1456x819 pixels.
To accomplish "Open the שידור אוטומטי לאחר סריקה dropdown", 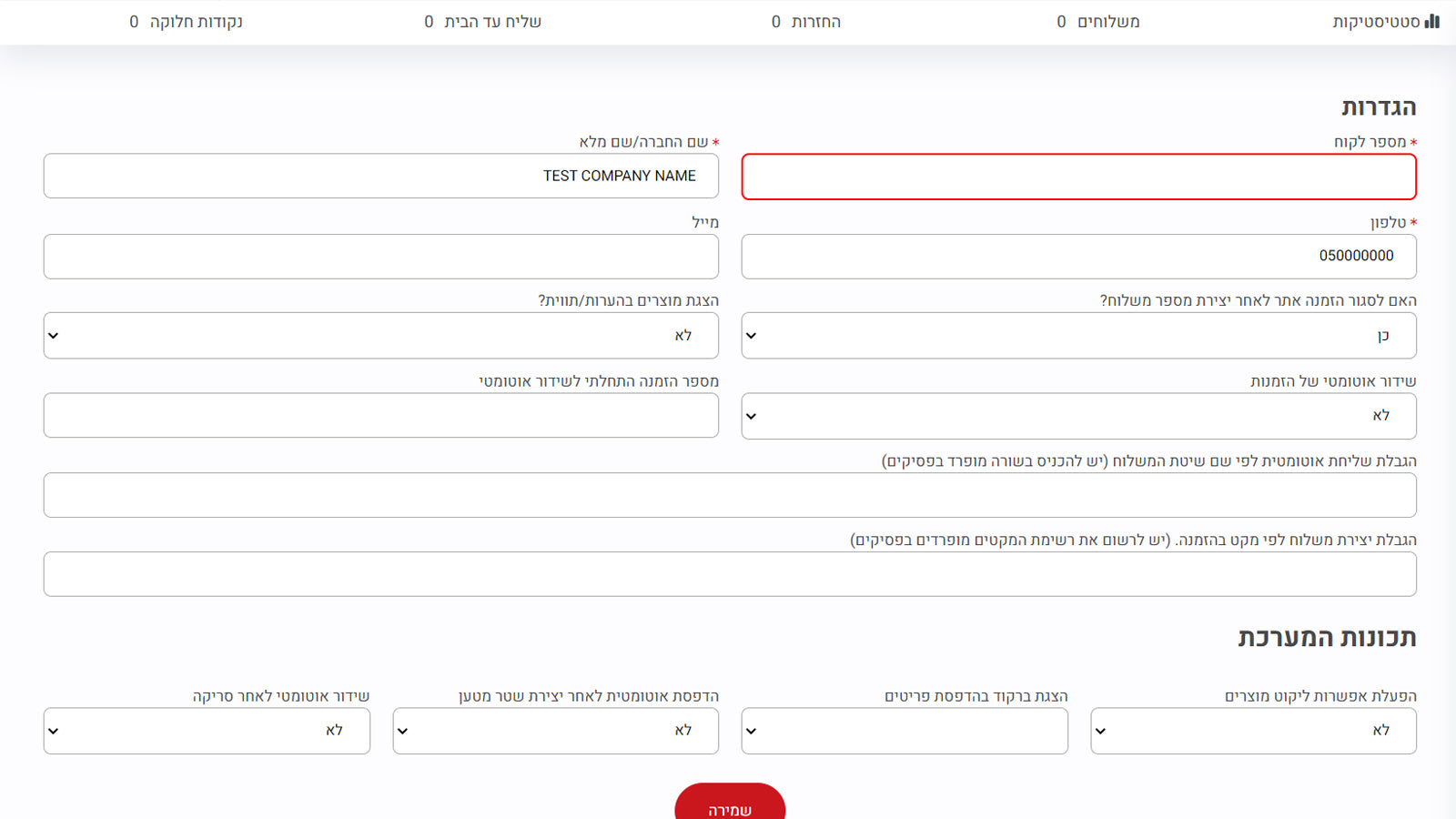I will click(207, 731).
